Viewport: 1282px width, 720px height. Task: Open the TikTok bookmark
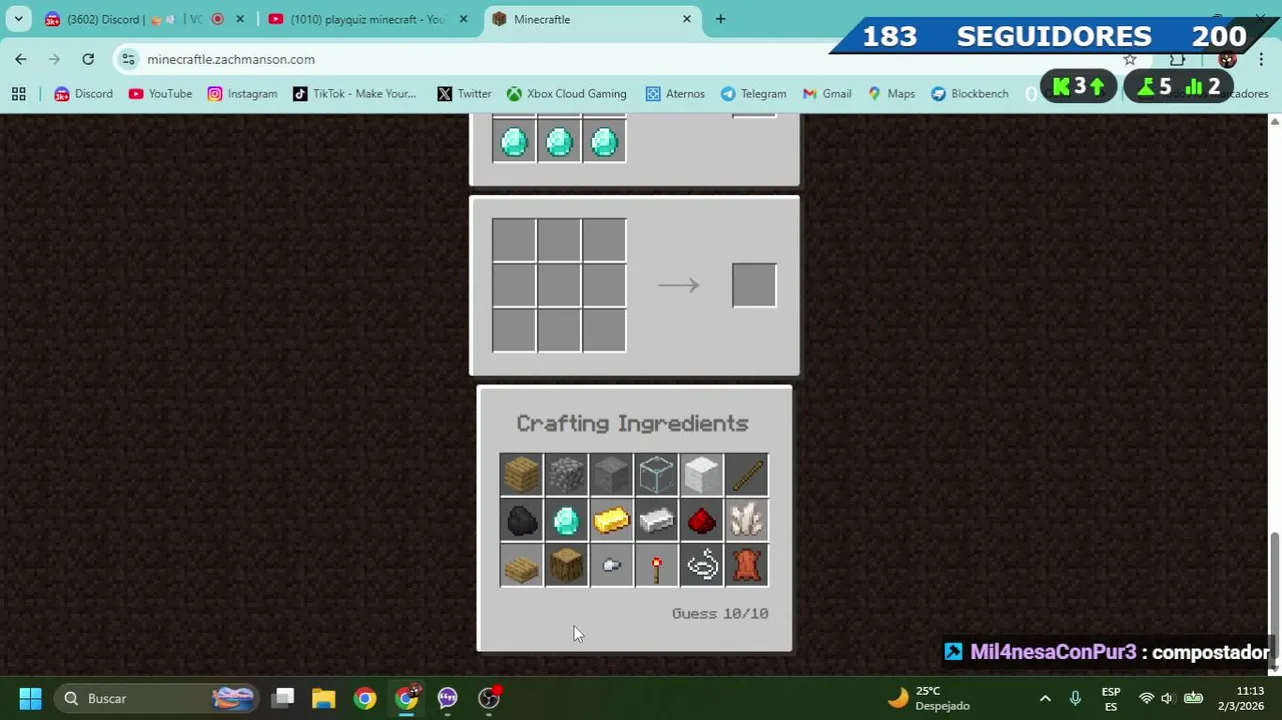click(355, 93)
